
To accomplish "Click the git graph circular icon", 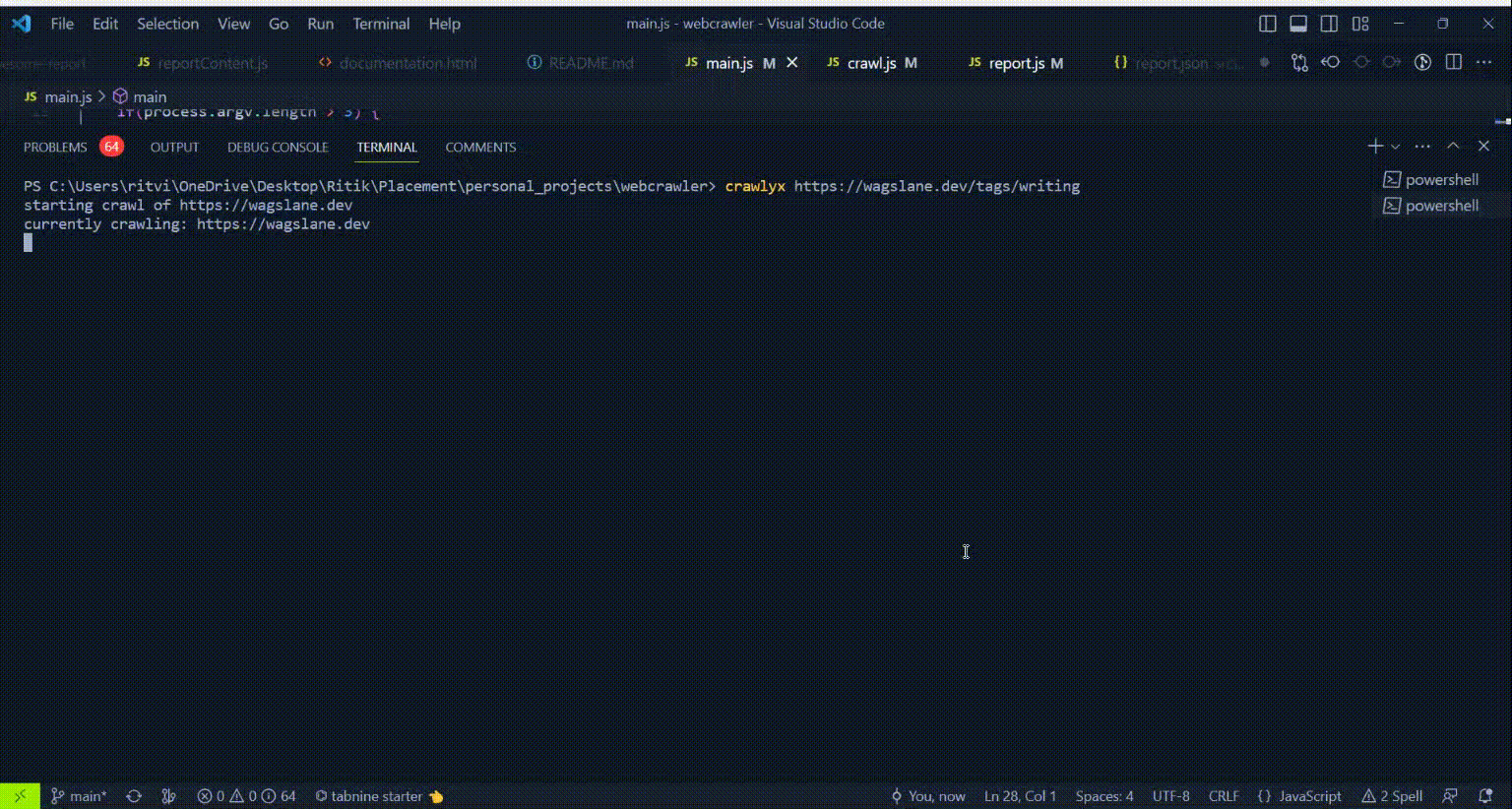I will [x=1422, y=62].
